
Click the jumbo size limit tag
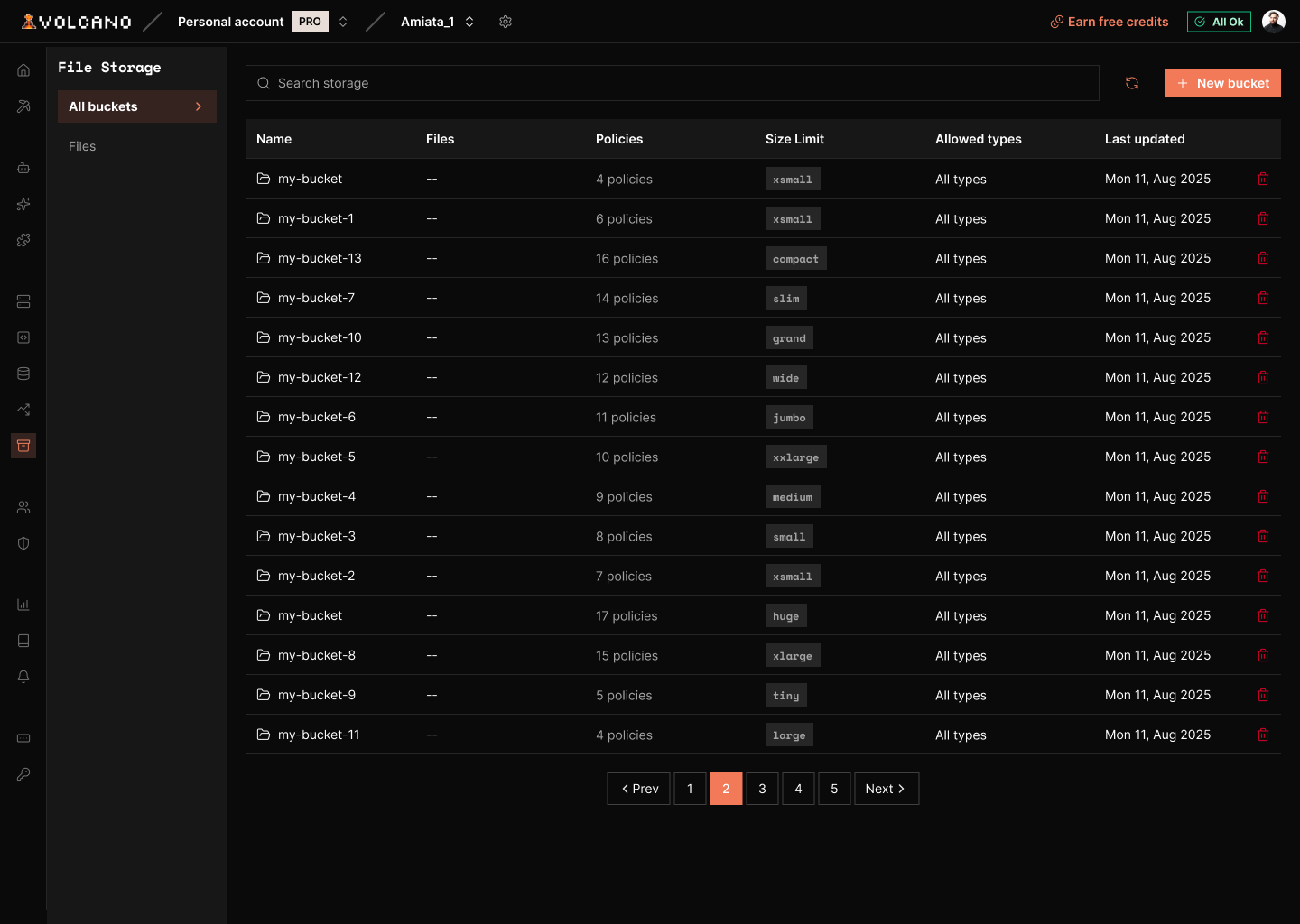point(789,417)
